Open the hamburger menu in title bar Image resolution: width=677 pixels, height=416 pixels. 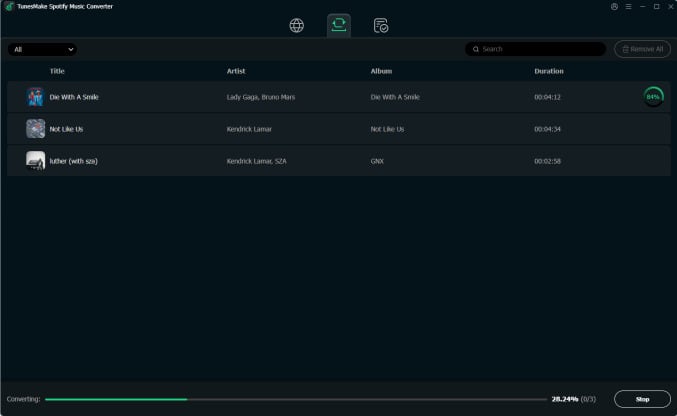[628, 6]
